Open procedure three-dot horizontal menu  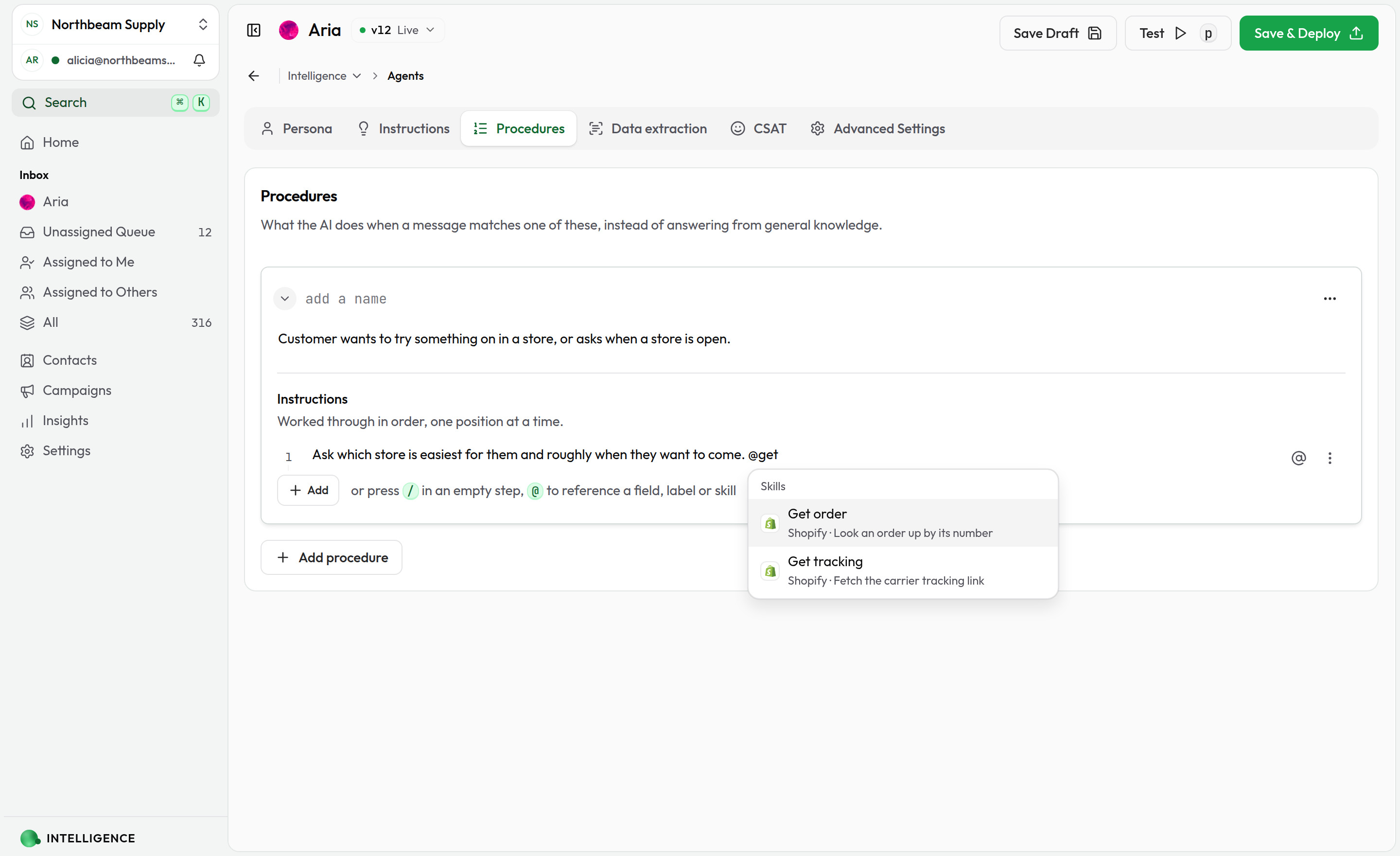pyautogui.click(x=1330, y=299)
